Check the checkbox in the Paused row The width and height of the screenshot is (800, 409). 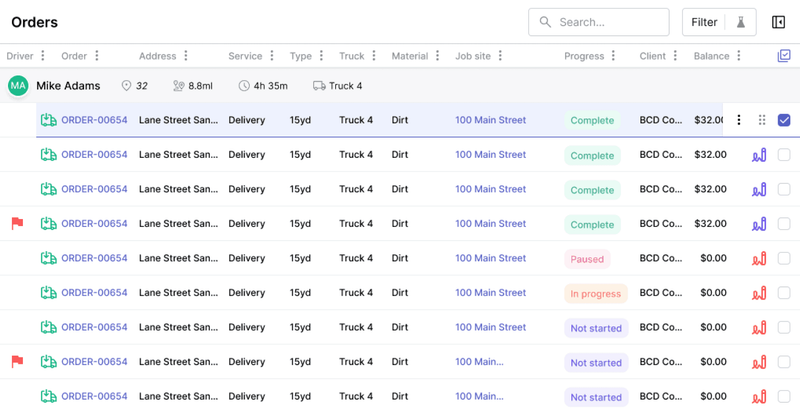[784, 259]
